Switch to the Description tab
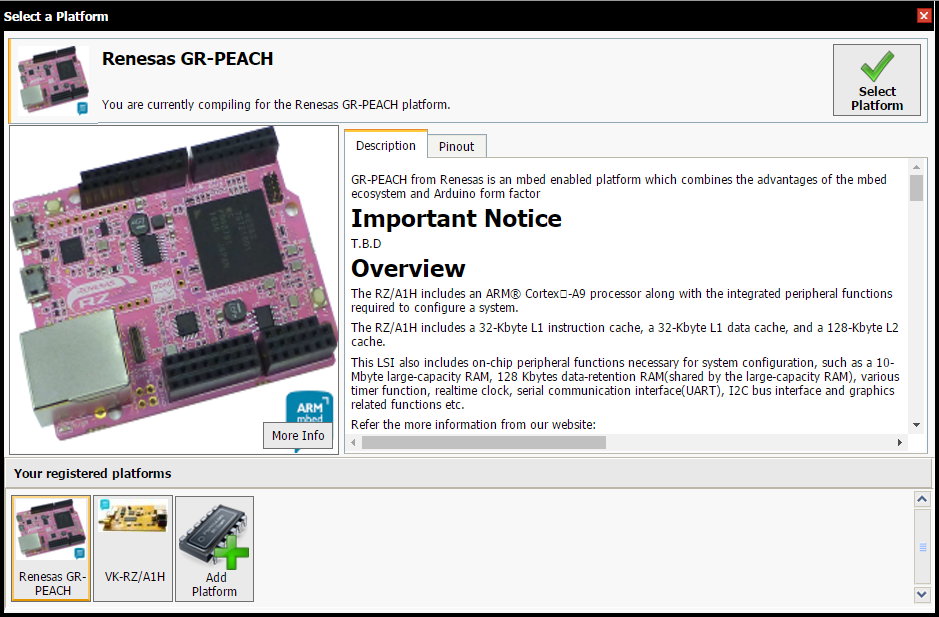 (385, 145)
